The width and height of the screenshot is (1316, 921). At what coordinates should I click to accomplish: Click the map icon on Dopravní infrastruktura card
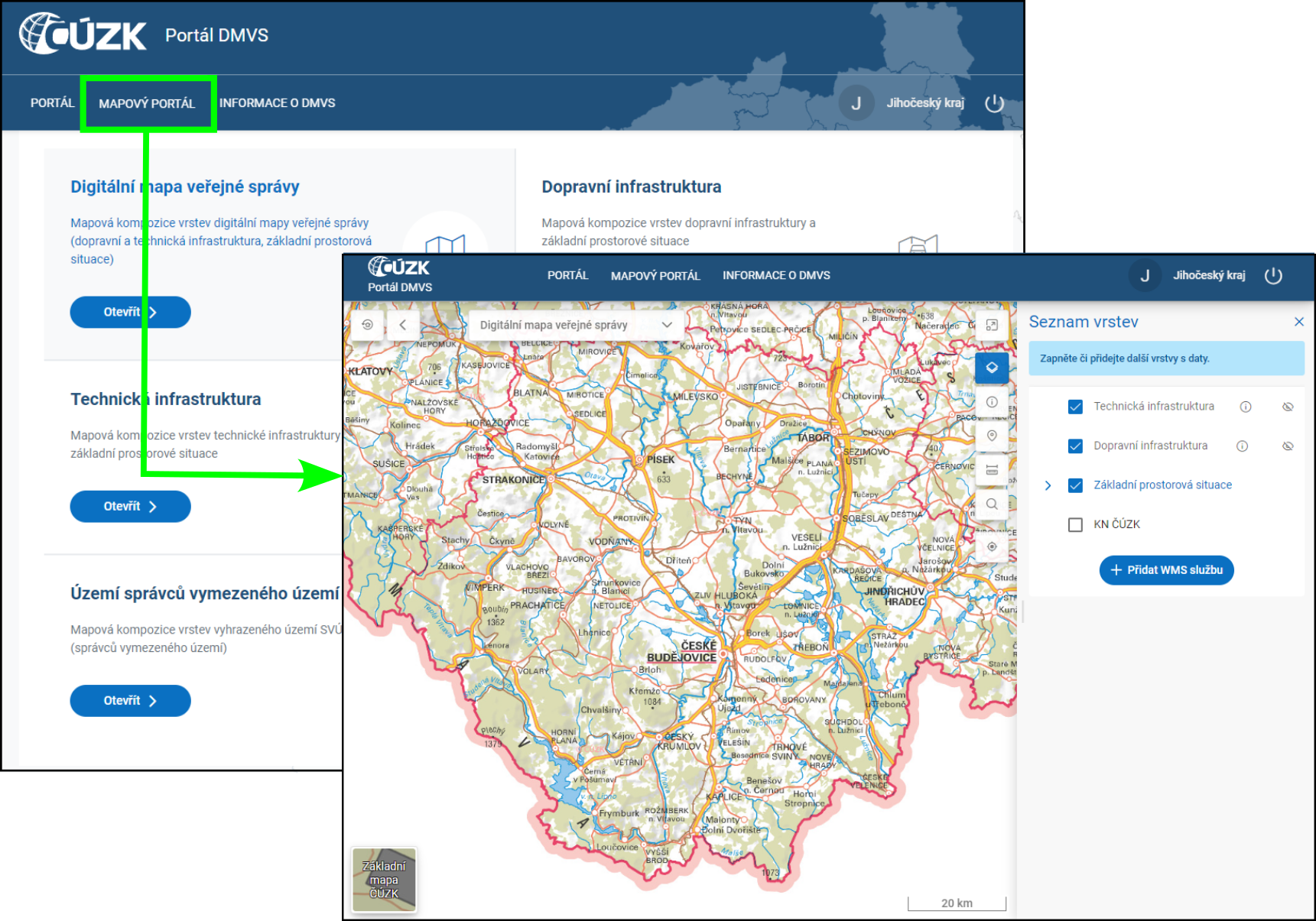tap(918, 245)
